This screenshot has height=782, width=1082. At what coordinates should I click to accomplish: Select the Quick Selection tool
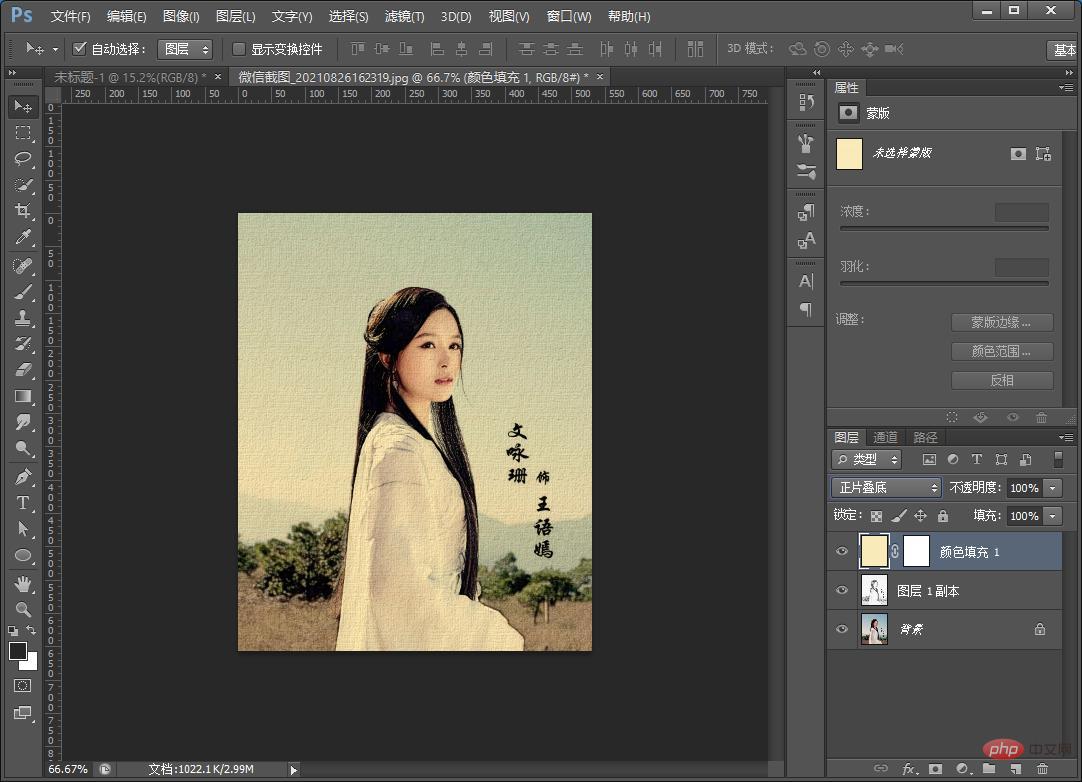[x=23, y=185]
